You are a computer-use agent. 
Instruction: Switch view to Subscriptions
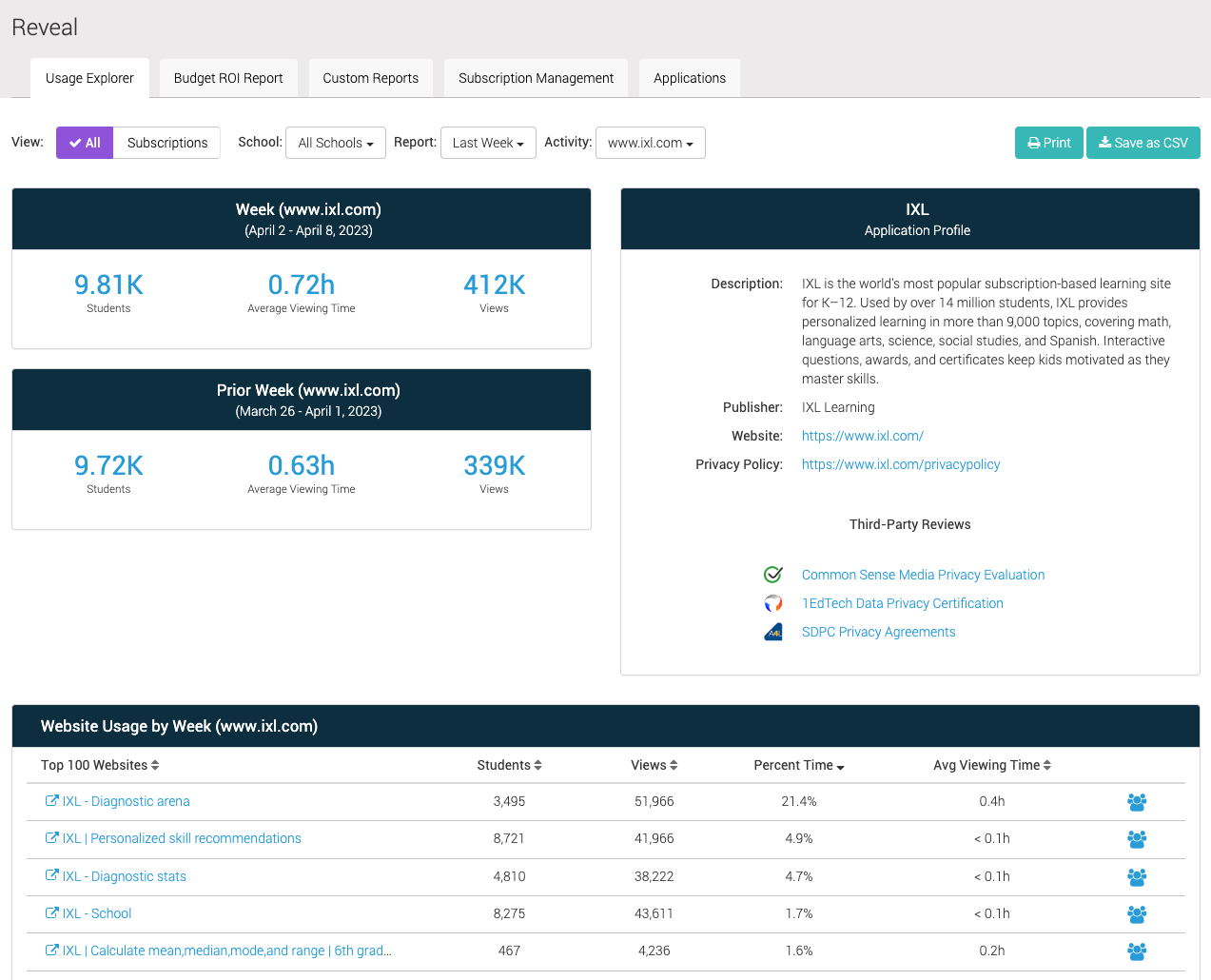point(167,143)
